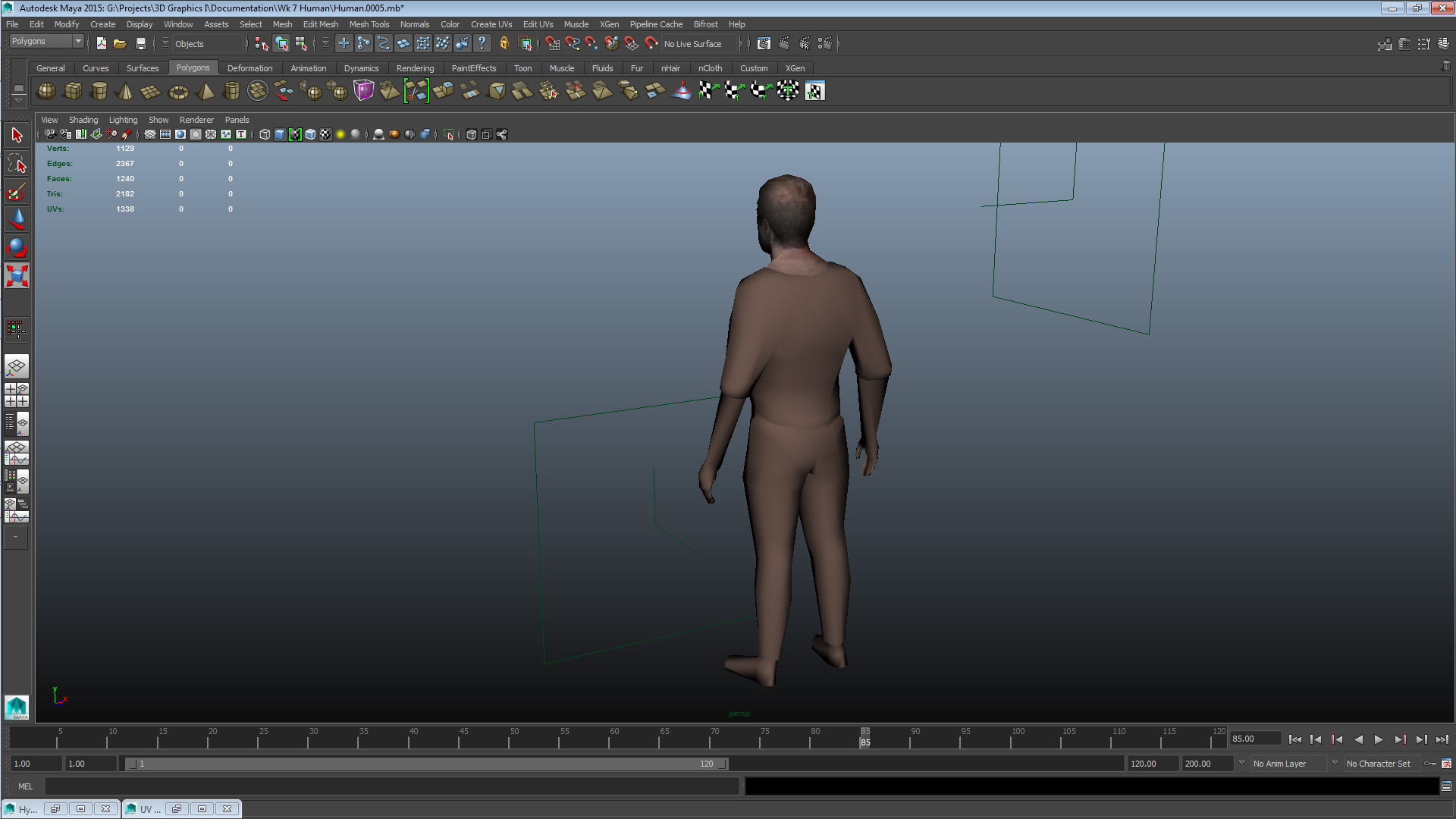The height and width of the screenshot is (819, 1456).
Task: Expand the No Character Set dropdown
Action: [1379, 764]
